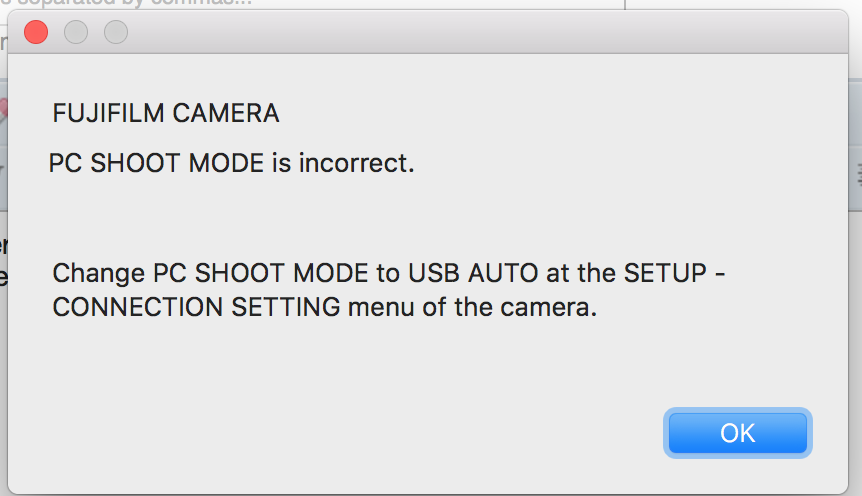Viewport: 862px width, 496px height.
Task: Click PC SHOOT MODE in the error line
Action: (x=156, y=163)
